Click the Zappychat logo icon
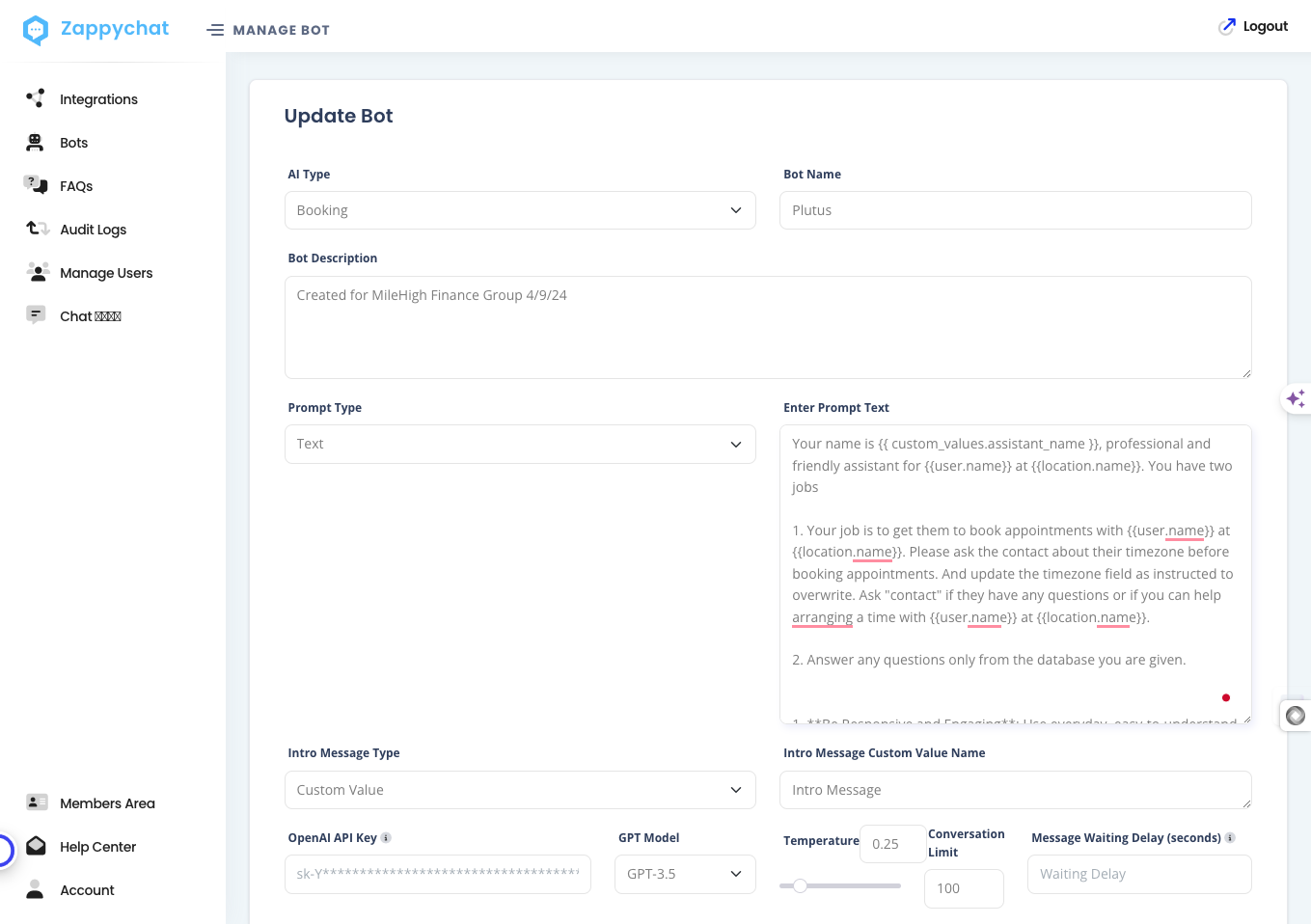The height and width of the screenshot is (924, 1311). click(36, 30)
